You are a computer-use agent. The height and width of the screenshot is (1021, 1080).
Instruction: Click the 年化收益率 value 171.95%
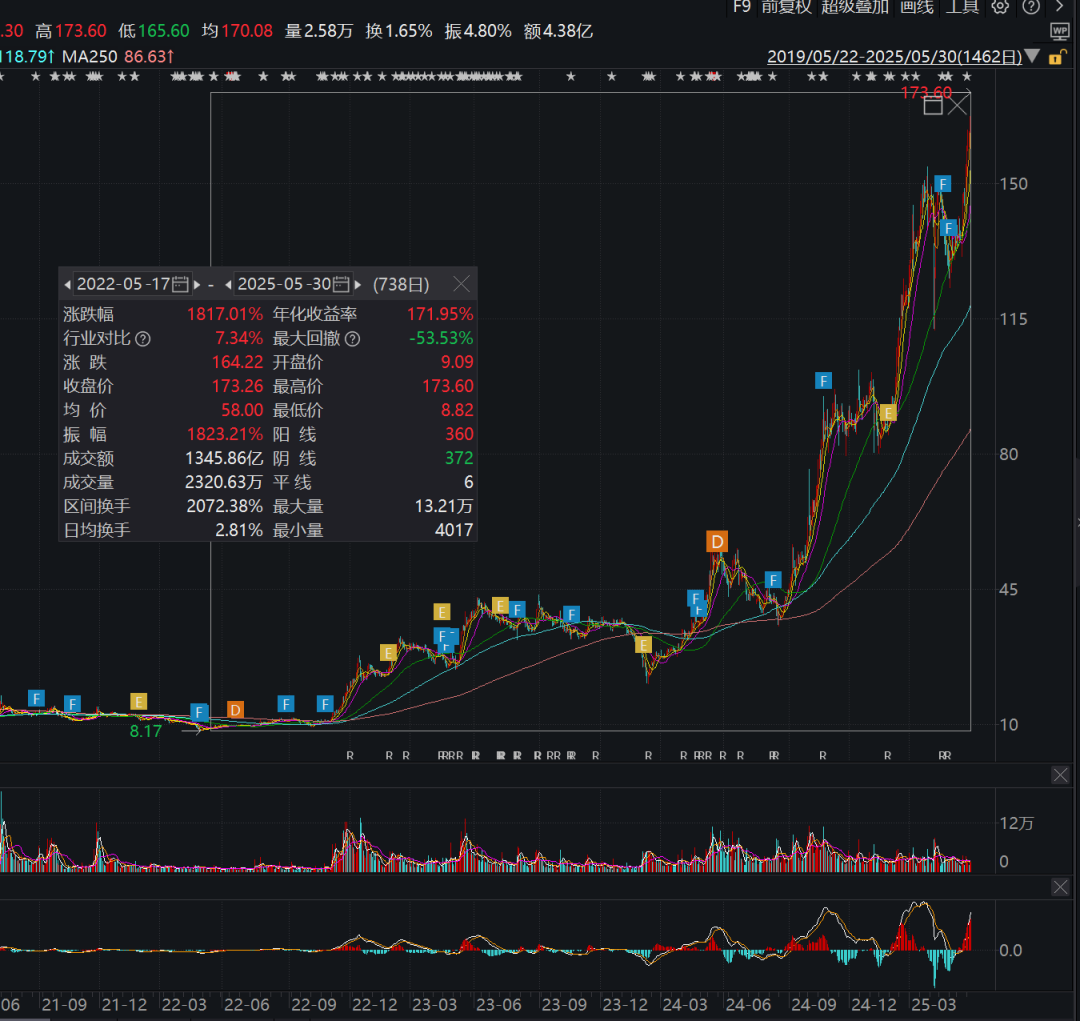(440, 314)
